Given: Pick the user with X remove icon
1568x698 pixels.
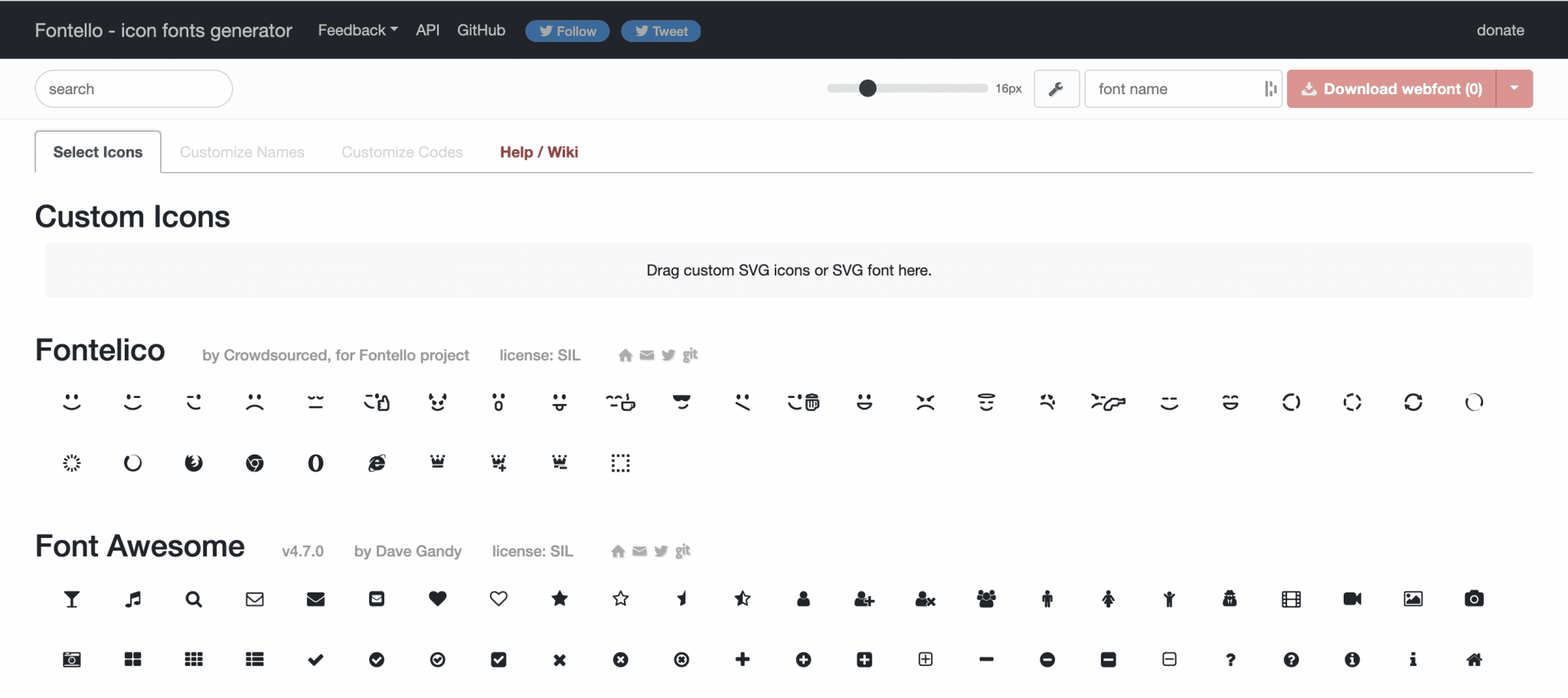Looking at the screenshot, I should point(925,599).
